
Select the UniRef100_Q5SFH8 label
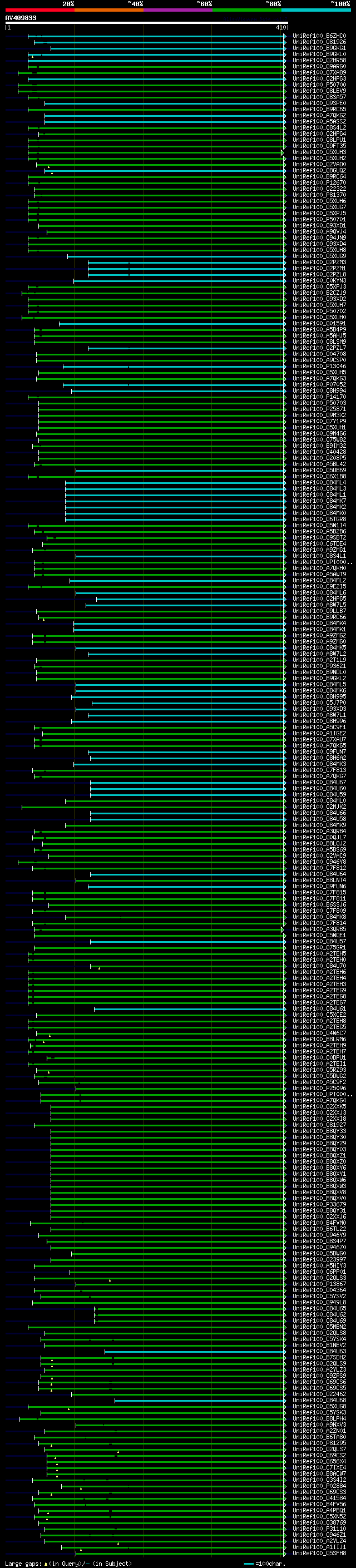pyautogui.click(x=319, y=1554)
